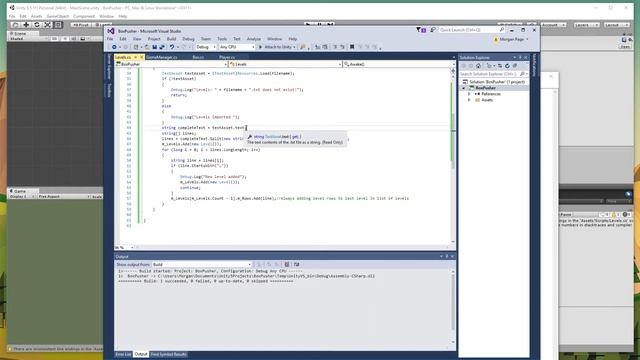Select Solution 'BoxPusher' row in Solution Explorer
Image resolution: width=640 pixels, height=360 pixels.
(x=493, y=82)
